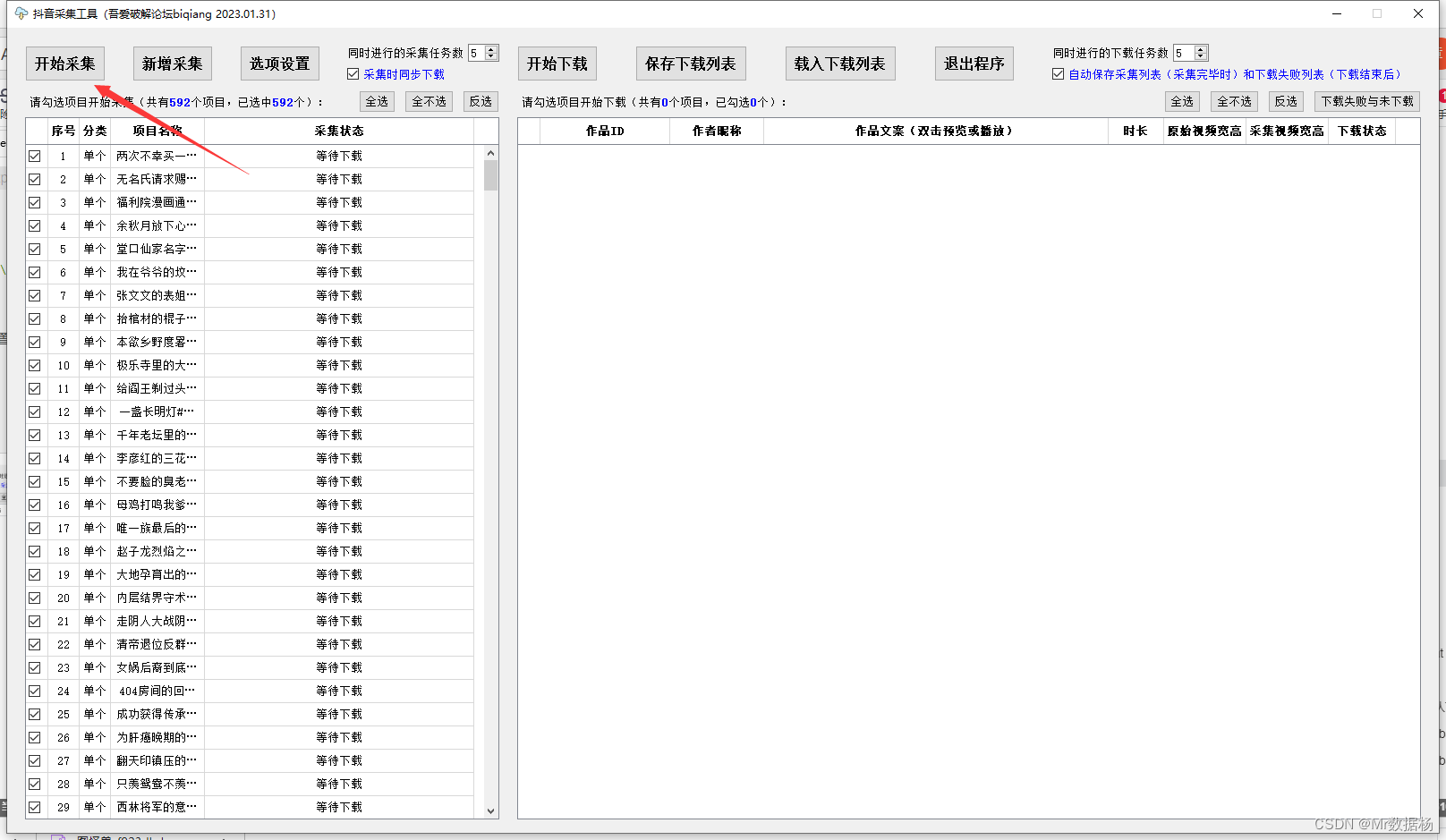This screenshot has width=1446, height=840.
Task: Select the row 翻天印镇压的…
Action: [250, 760]
